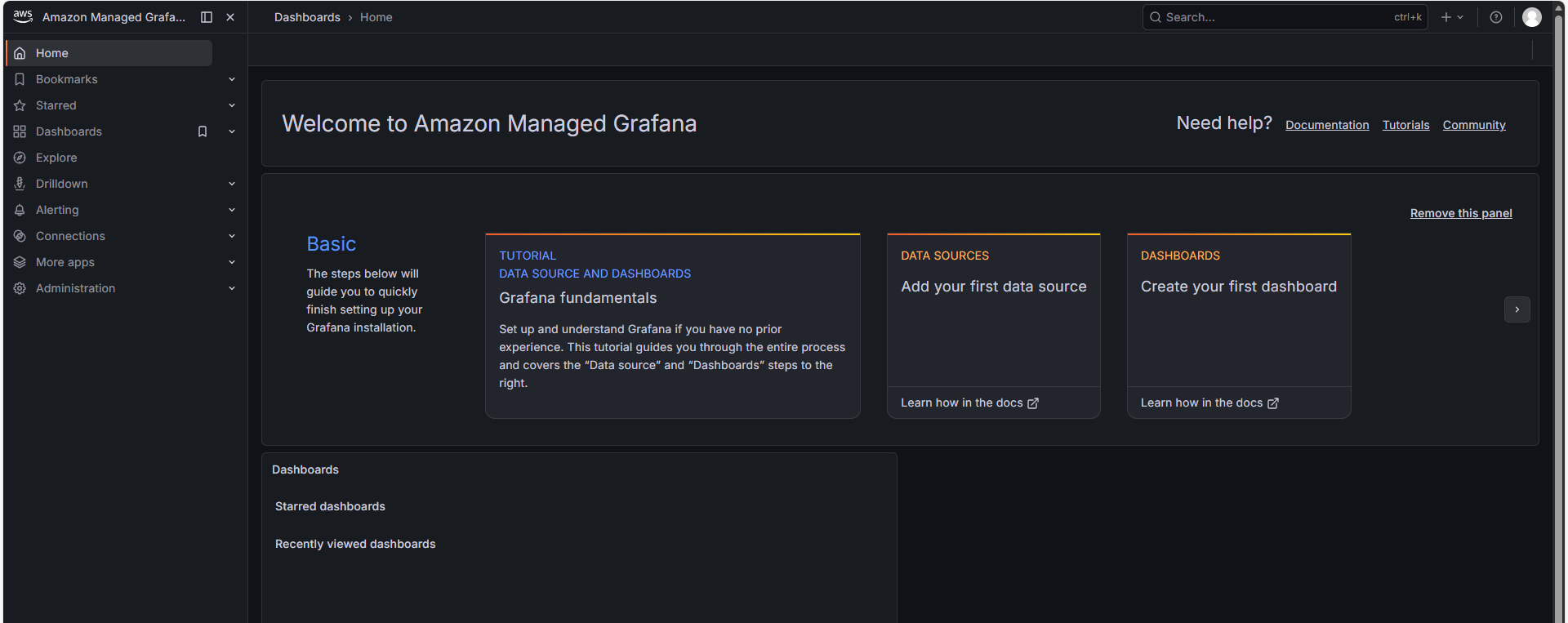
Task: Open Connections in the sidebar
Action: pos(70,236)
